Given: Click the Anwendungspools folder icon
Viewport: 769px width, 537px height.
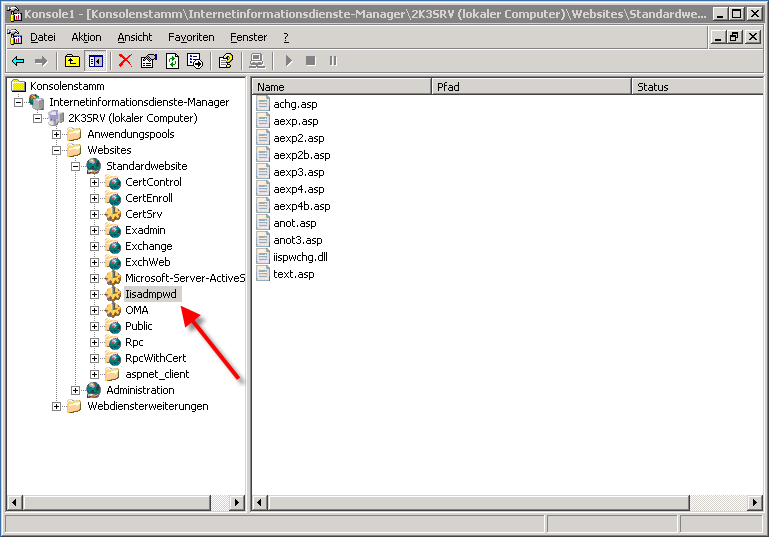Looking at the screenshot, I should 74,134.
